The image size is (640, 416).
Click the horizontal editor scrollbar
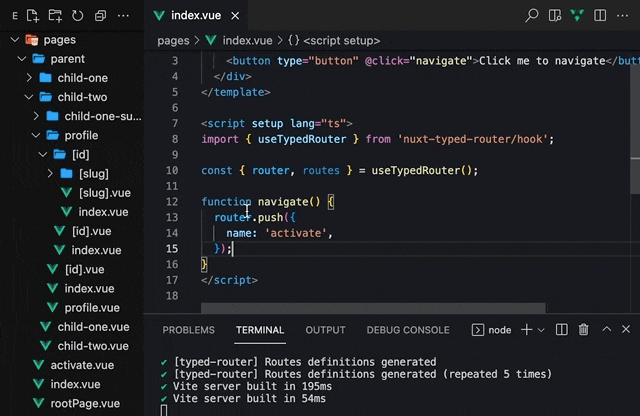pos(373,308)
